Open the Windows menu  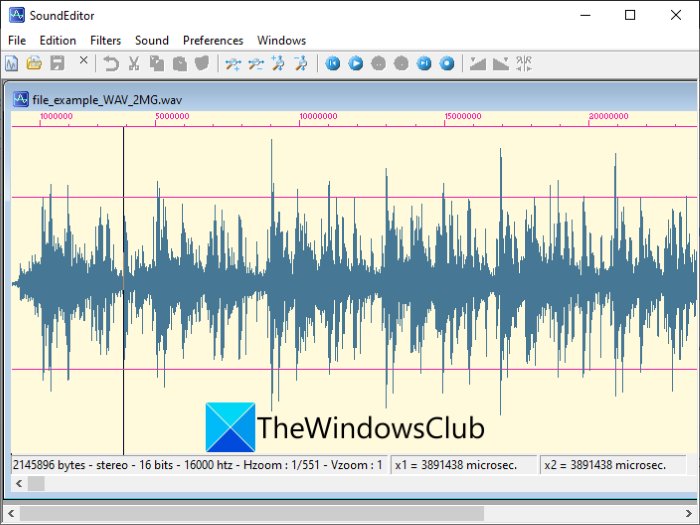(x=281, y=40)
